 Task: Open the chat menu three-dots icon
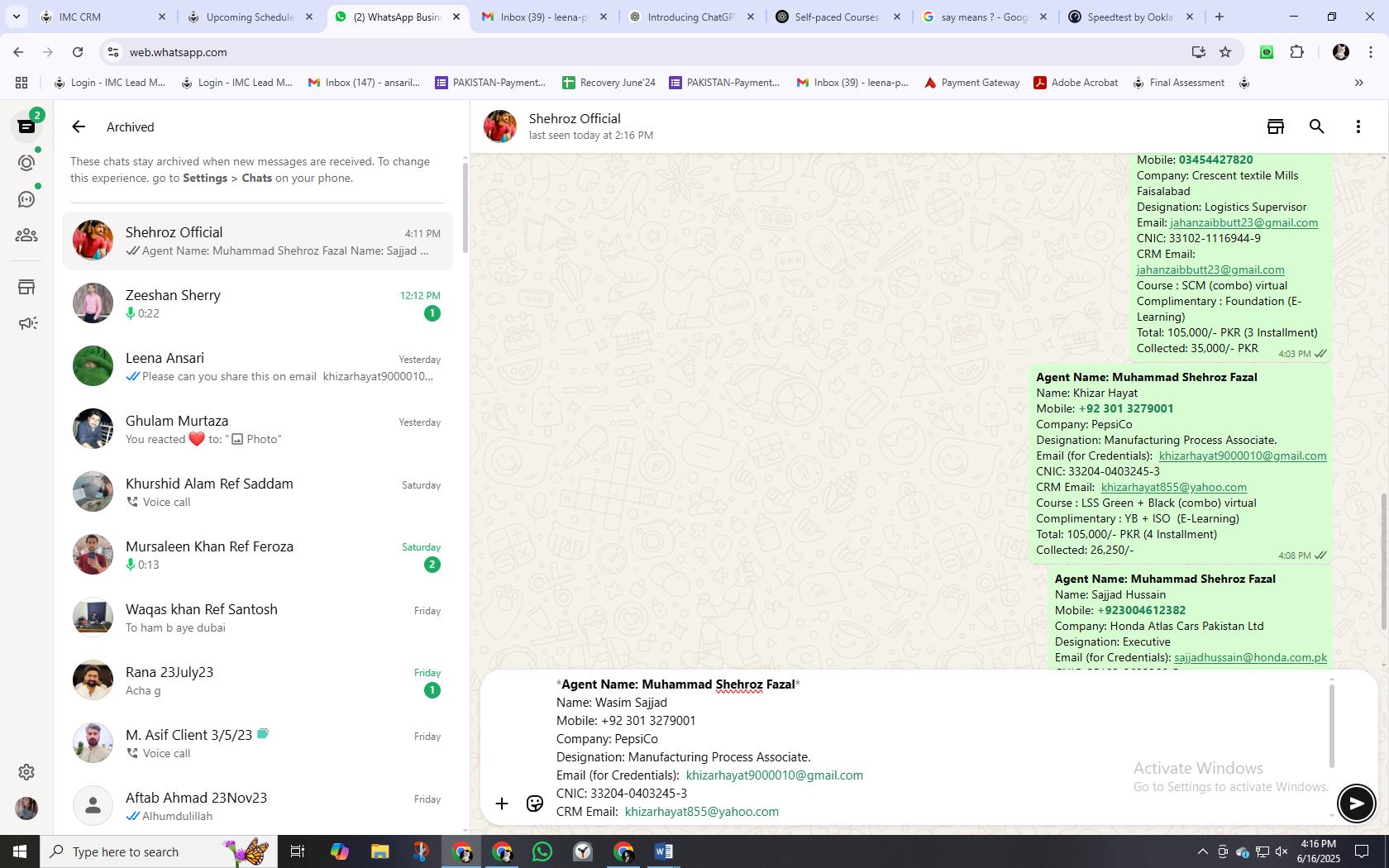tap(1358, 126)
